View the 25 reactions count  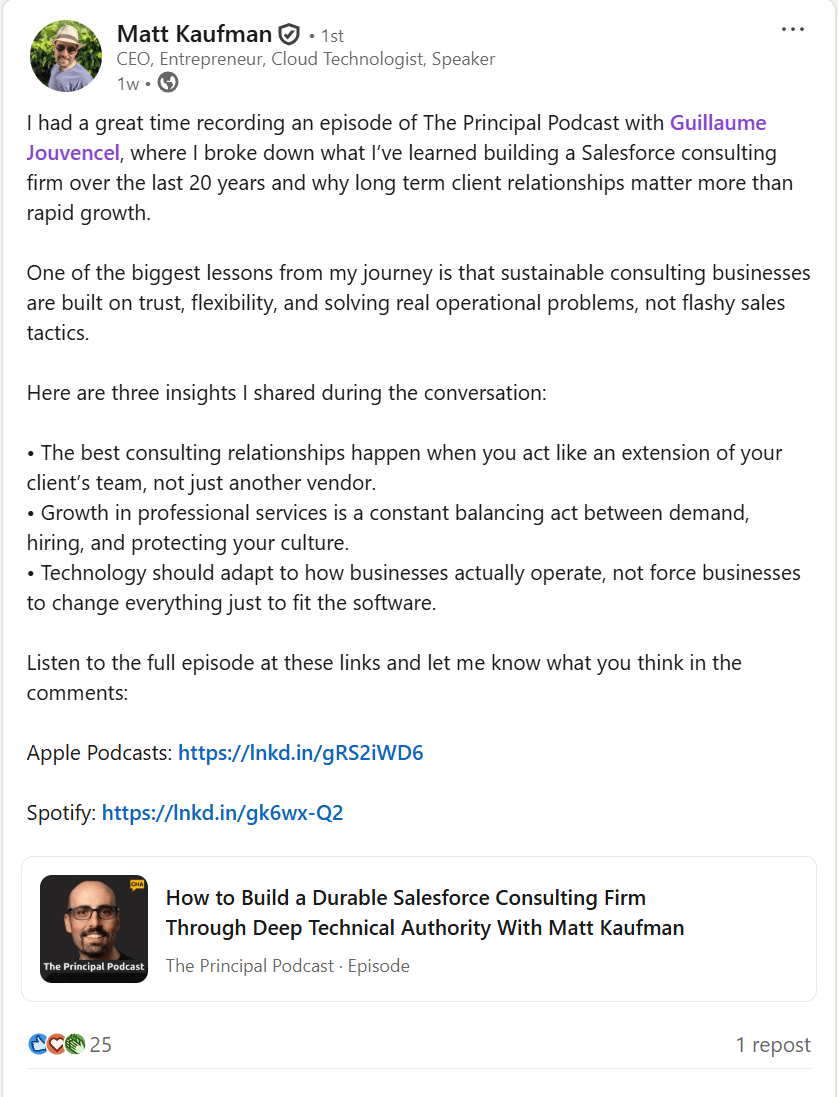[101, 1045]
